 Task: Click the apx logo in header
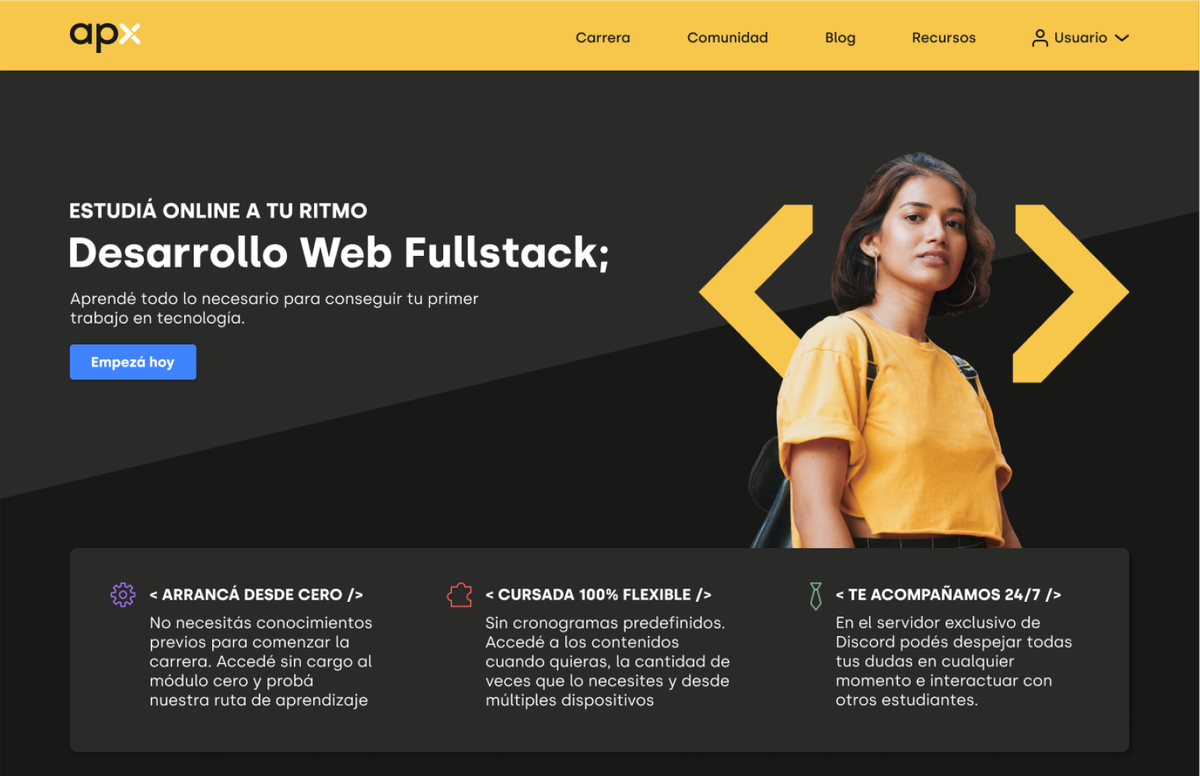(105, 37)
